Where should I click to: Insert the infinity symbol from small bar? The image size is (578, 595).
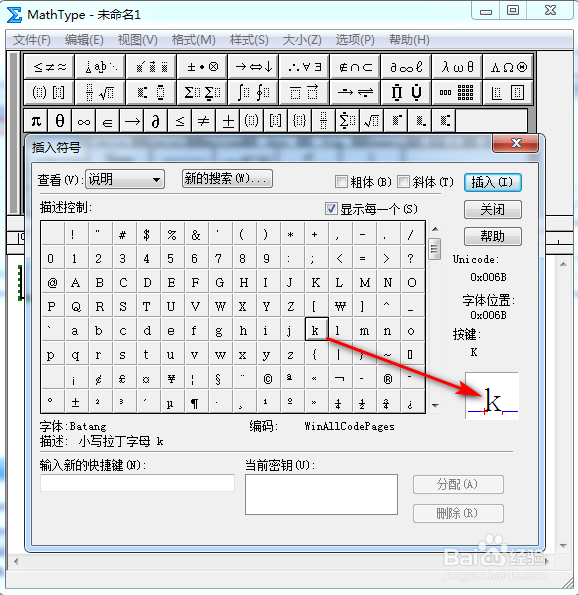[x=83, y=121]
